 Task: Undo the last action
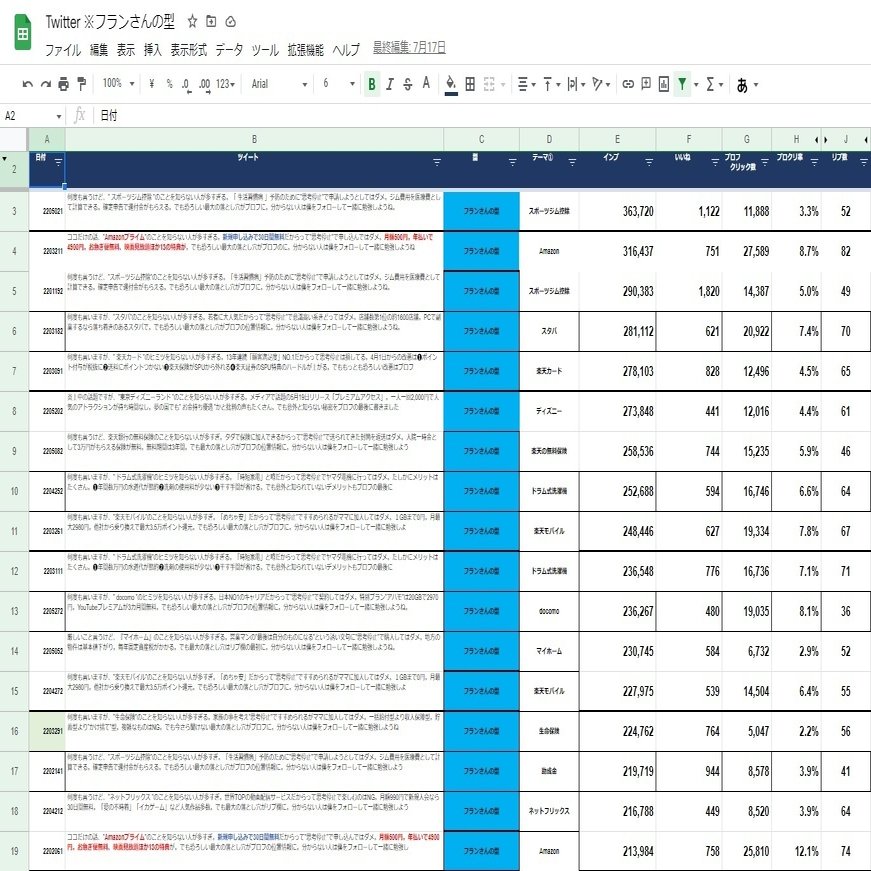[27, 84]
